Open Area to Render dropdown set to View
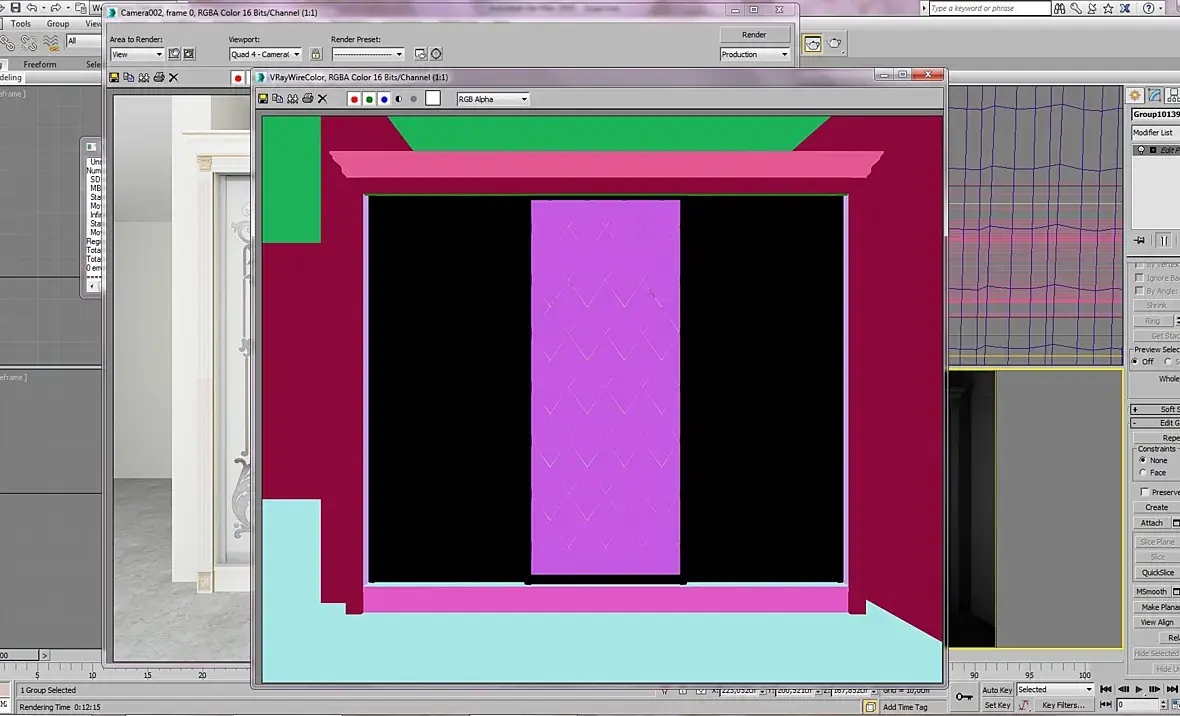 point(137,54)
